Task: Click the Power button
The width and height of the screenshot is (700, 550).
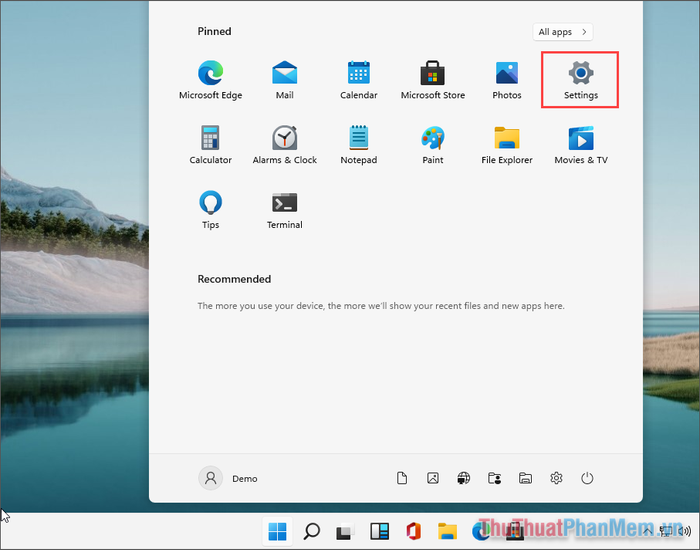Action: (x=587, y=478)
